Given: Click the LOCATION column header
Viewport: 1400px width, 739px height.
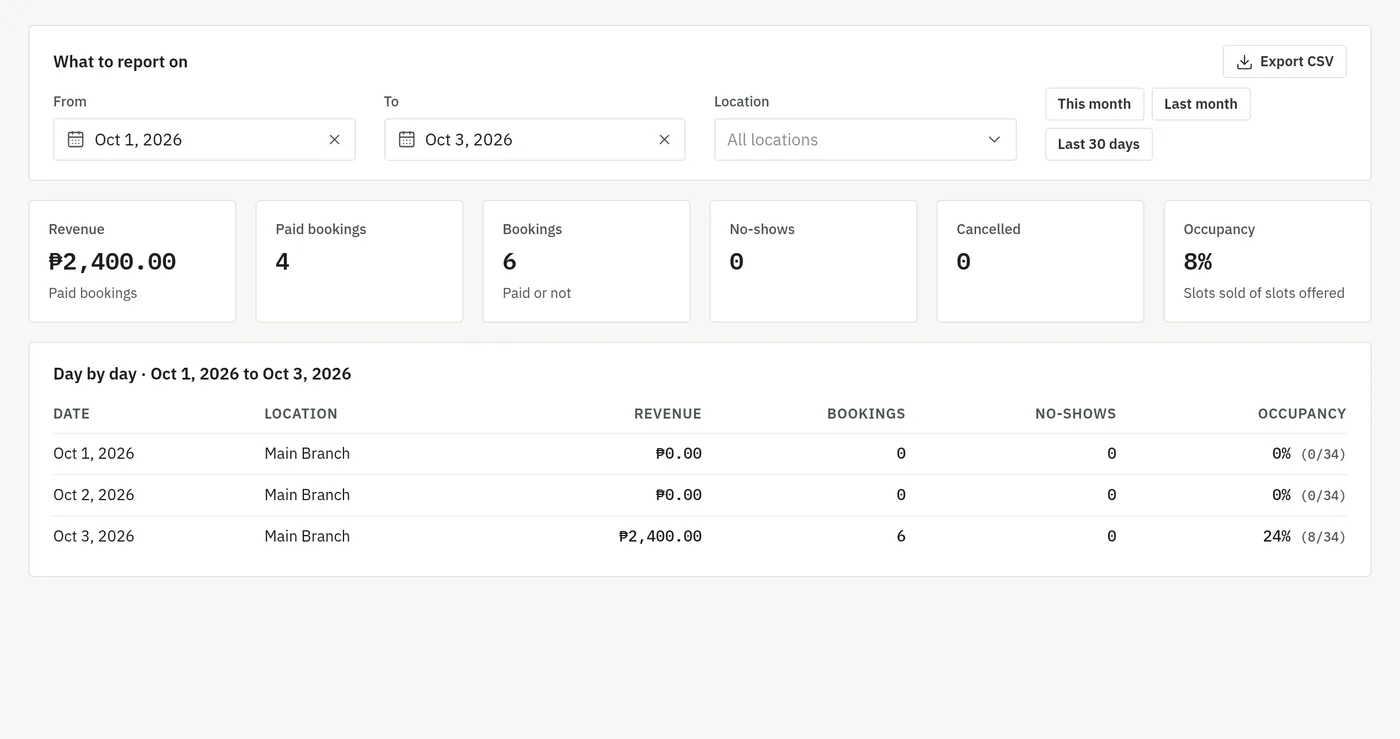Looking at the screenshot, I should (301, 414).
